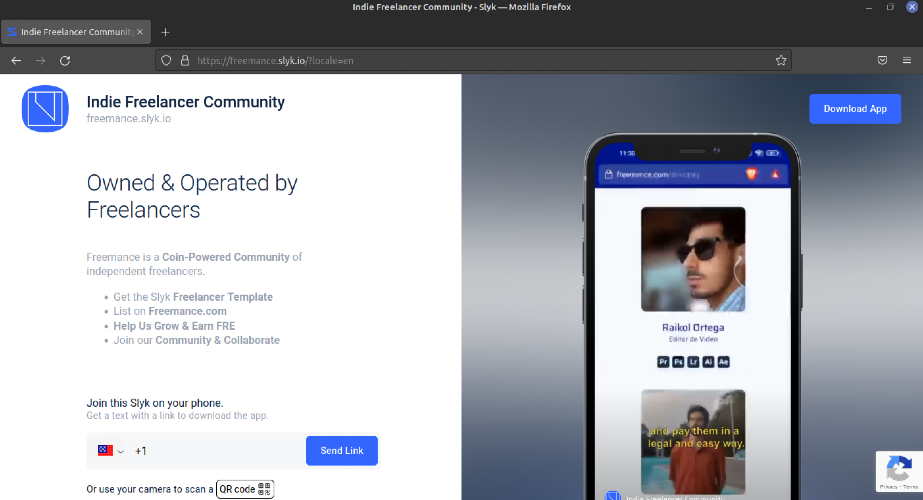923x500 pixels.
Task: Click the Firefox back arrow
Action: (16, 61)
